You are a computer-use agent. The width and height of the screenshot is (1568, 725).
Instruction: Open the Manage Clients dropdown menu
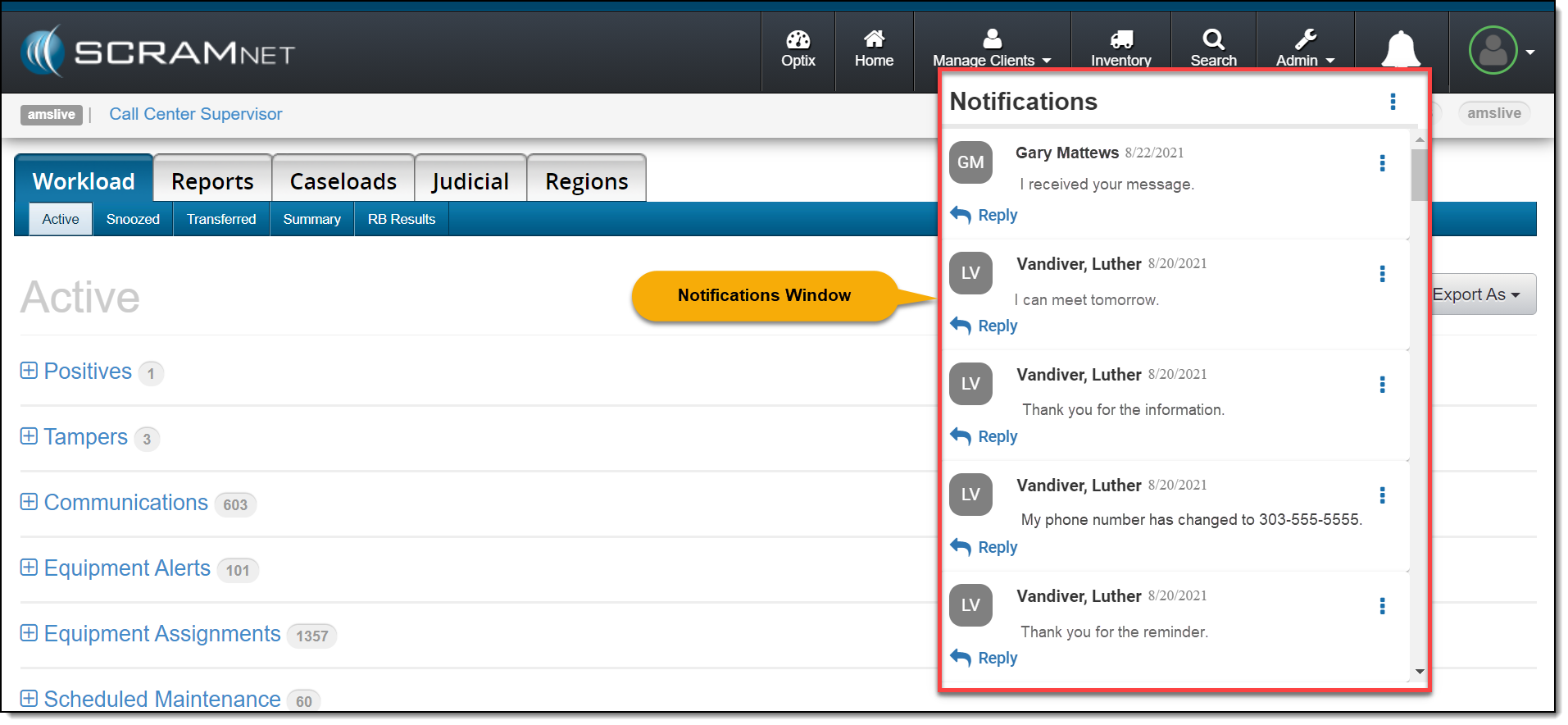tap(992, 49)
